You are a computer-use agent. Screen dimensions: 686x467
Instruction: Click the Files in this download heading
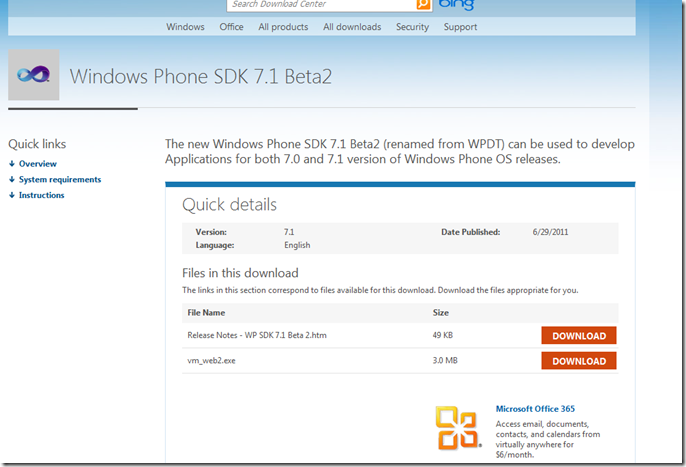[x=240, y=273]
